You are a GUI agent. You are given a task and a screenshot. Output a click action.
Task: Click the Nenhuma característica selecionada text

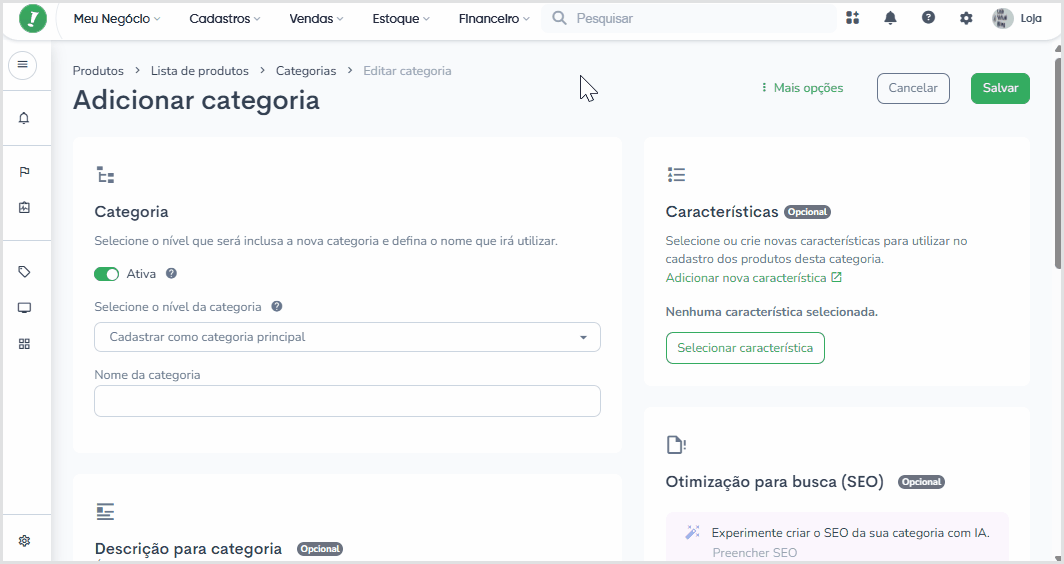pos(772,312)
